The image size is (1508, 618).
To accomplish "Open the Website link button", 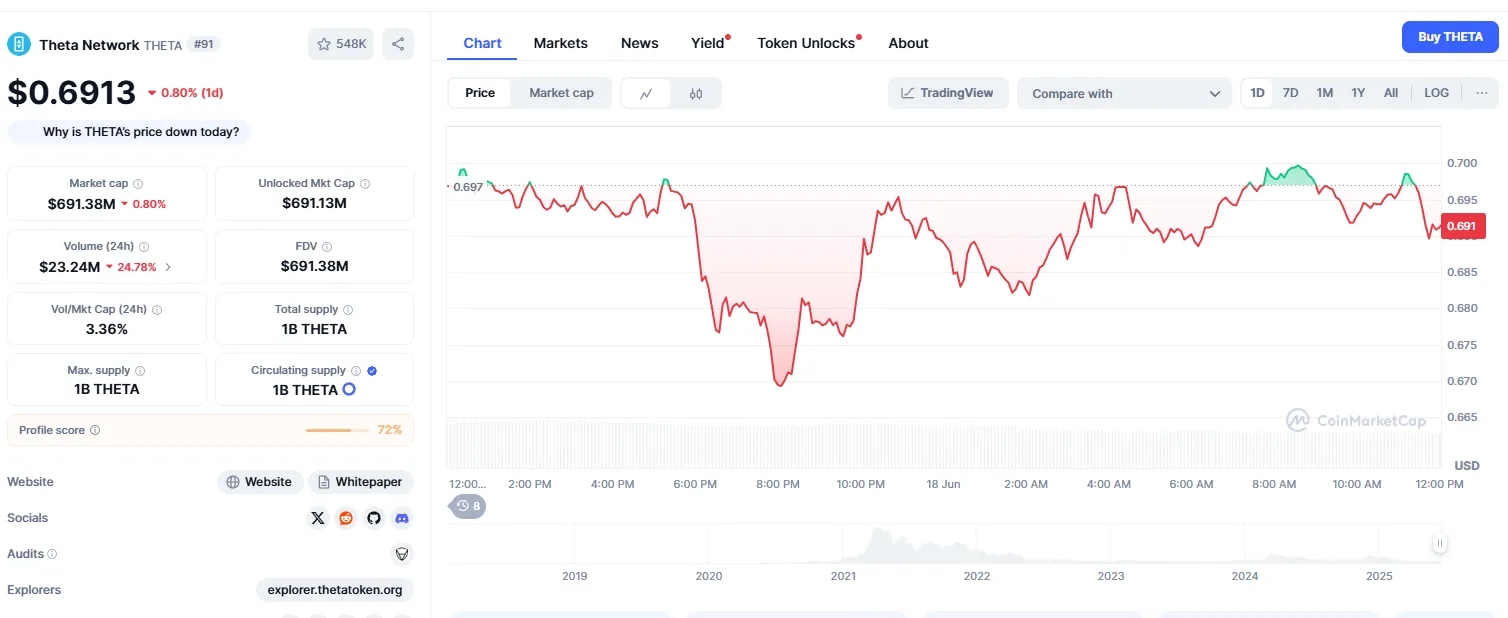I will (x=260, y=482).
